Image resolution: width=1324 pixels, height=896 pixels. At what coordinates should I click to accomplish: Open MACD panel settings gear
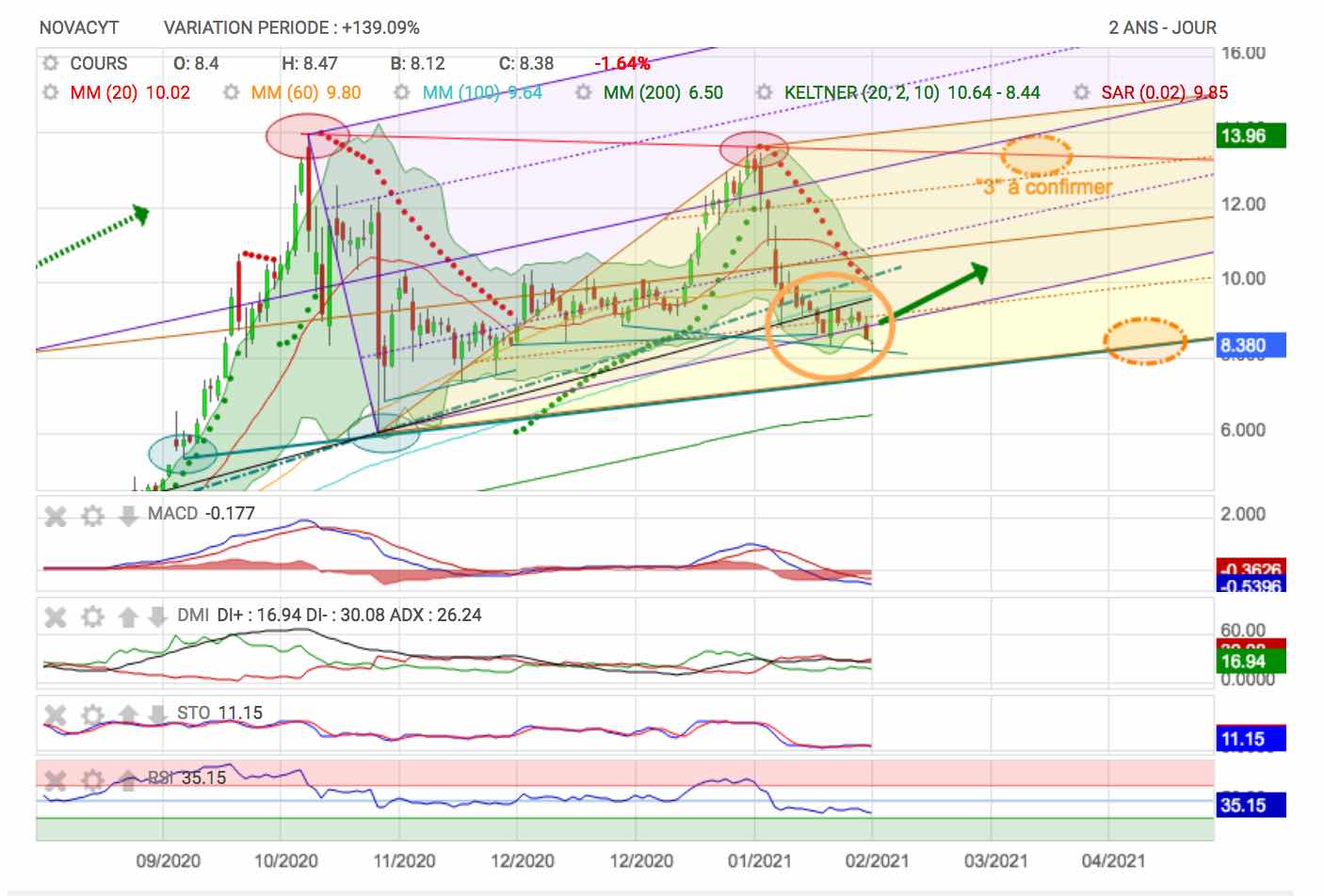[x=92, y=516]
